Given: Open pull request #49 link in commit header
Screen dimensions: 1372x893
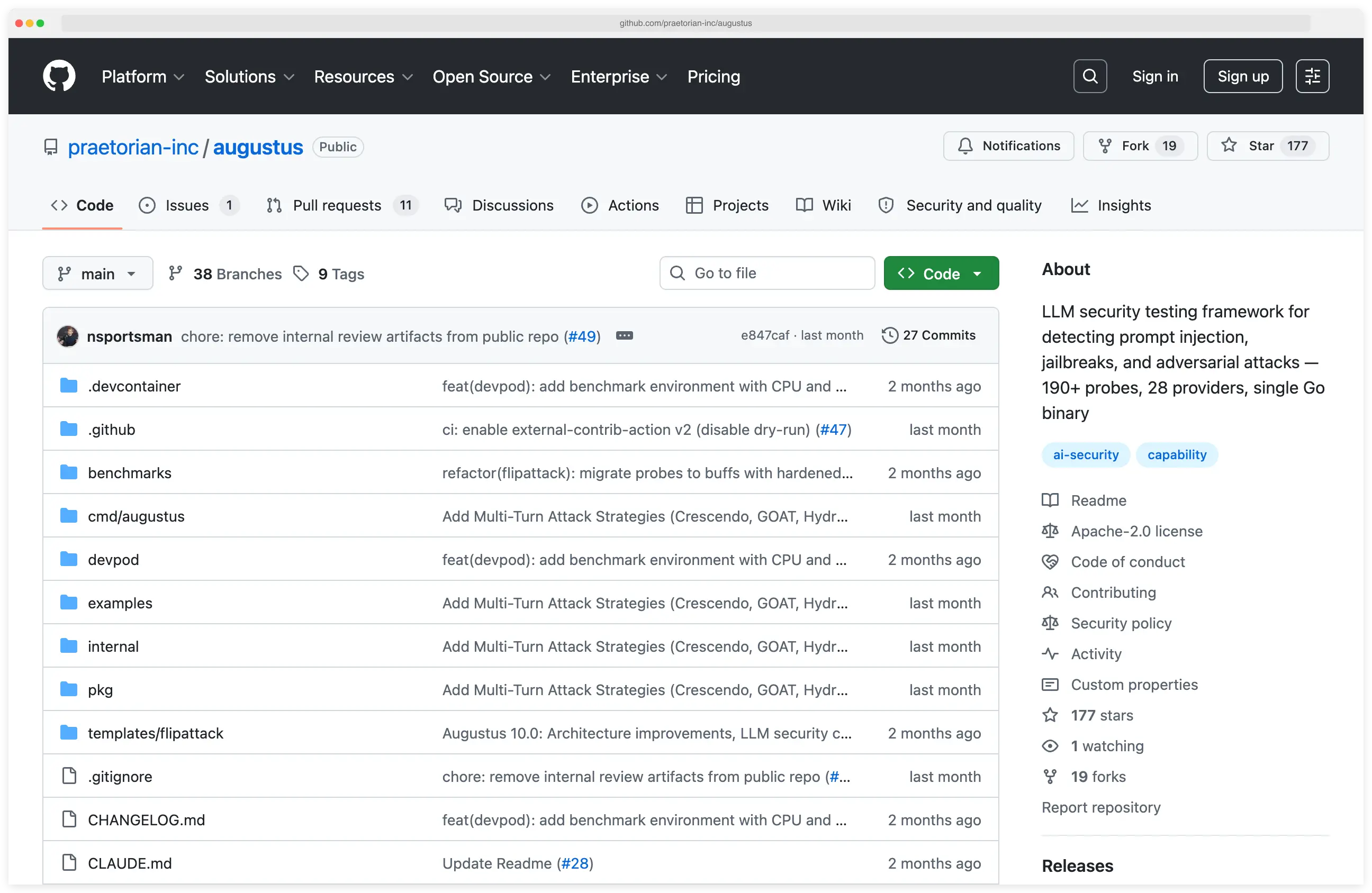Looking at the screenshot, I should pos(581,336).
